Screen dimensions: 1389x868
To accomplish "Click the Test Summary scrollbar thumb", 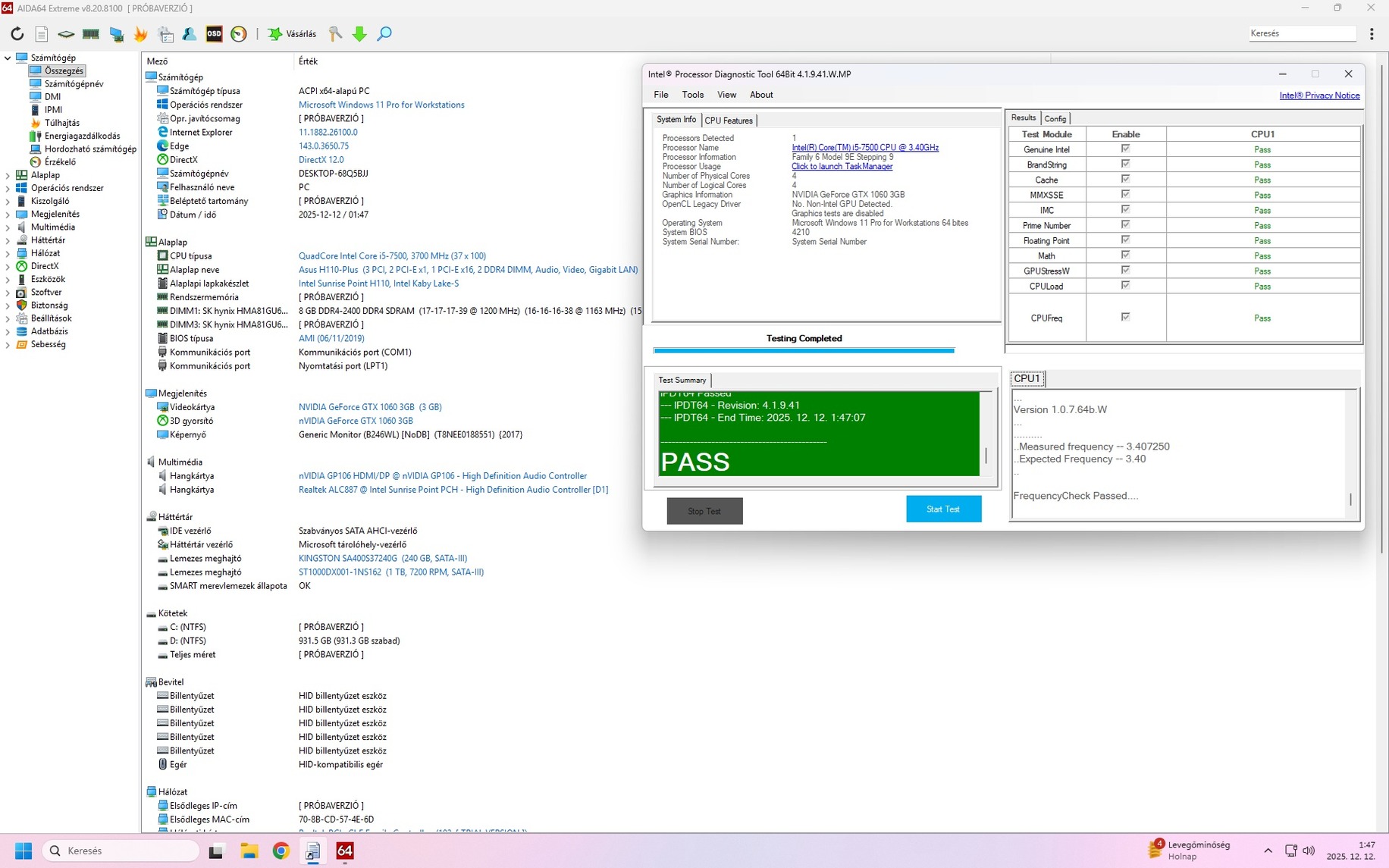I will coord(986,456).
